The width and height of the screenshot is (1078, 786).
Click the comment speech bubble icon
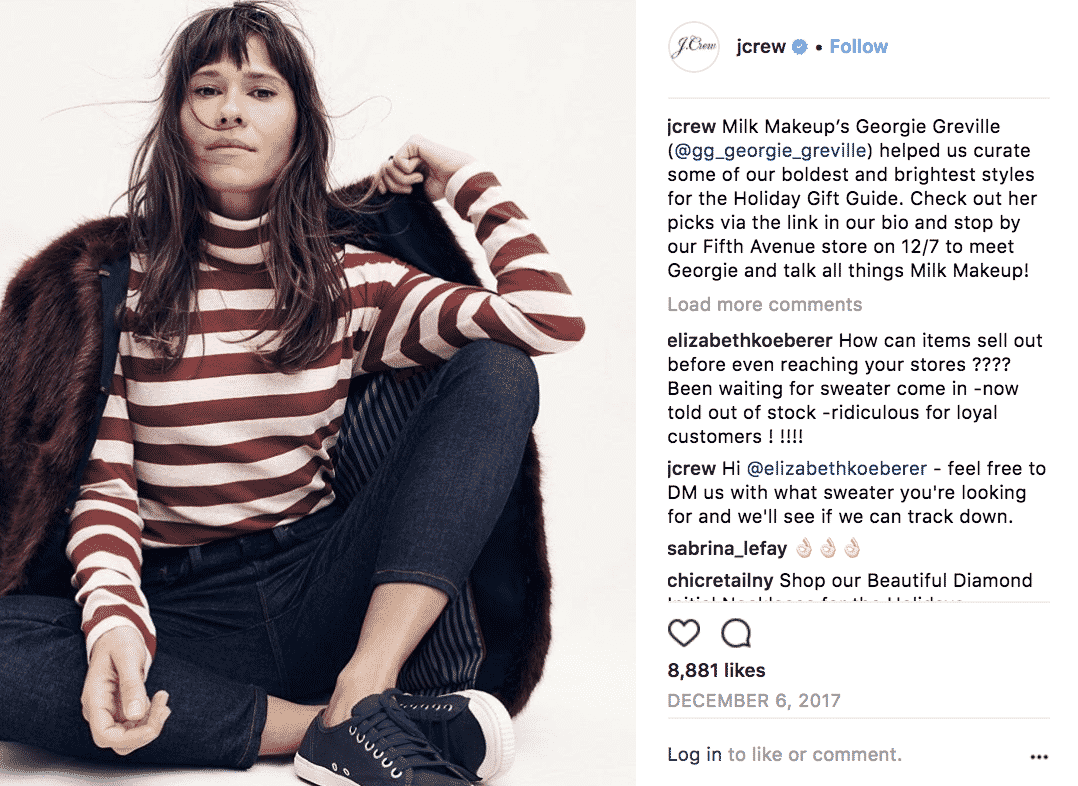(736, 633)
